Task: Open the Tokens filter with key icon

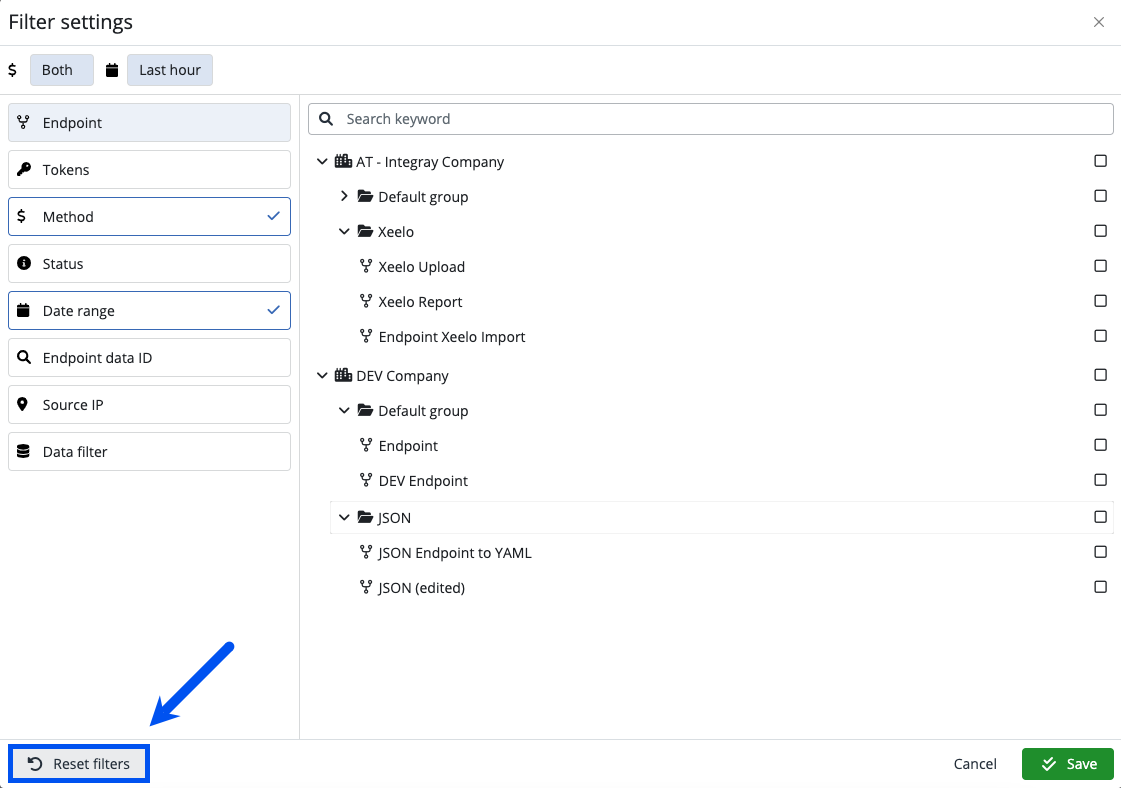Action: coord(24,169)
